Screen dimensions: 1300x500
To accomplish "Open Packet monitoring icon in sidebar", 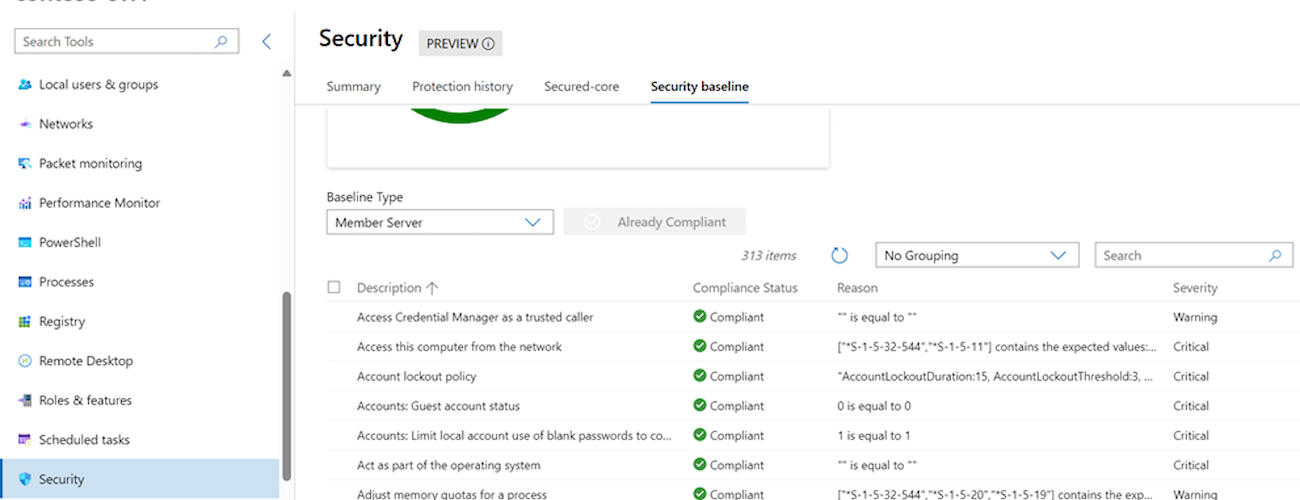I will [26, 164].
